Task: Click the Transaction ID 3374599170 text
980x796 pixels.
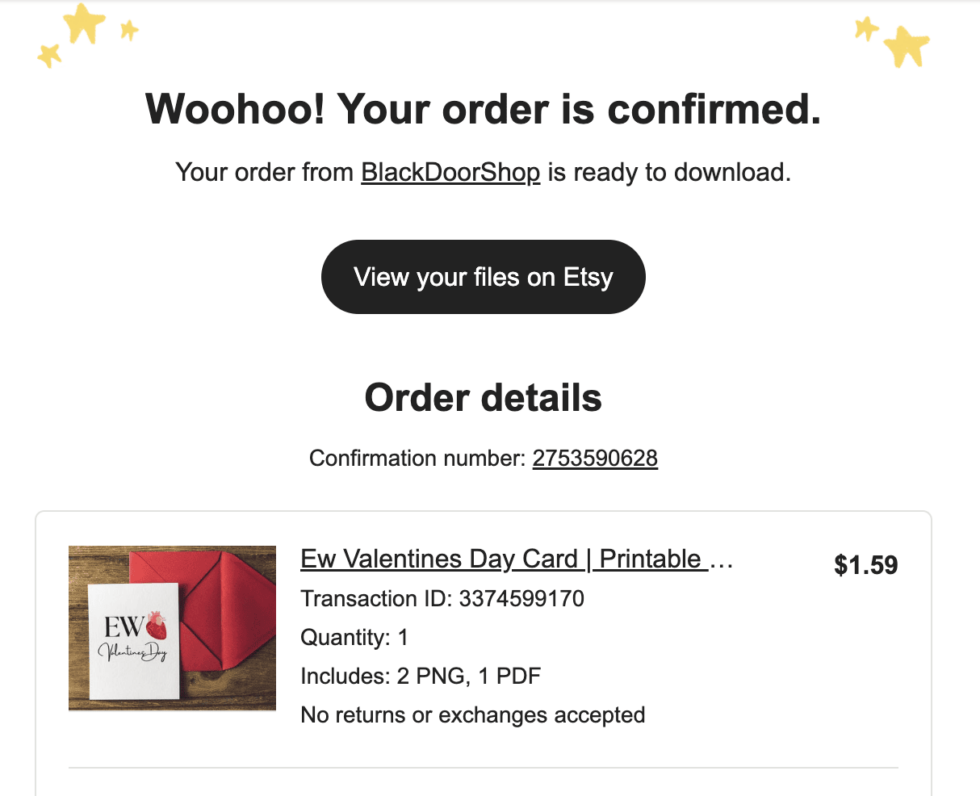Action: [x=442, y=599]
